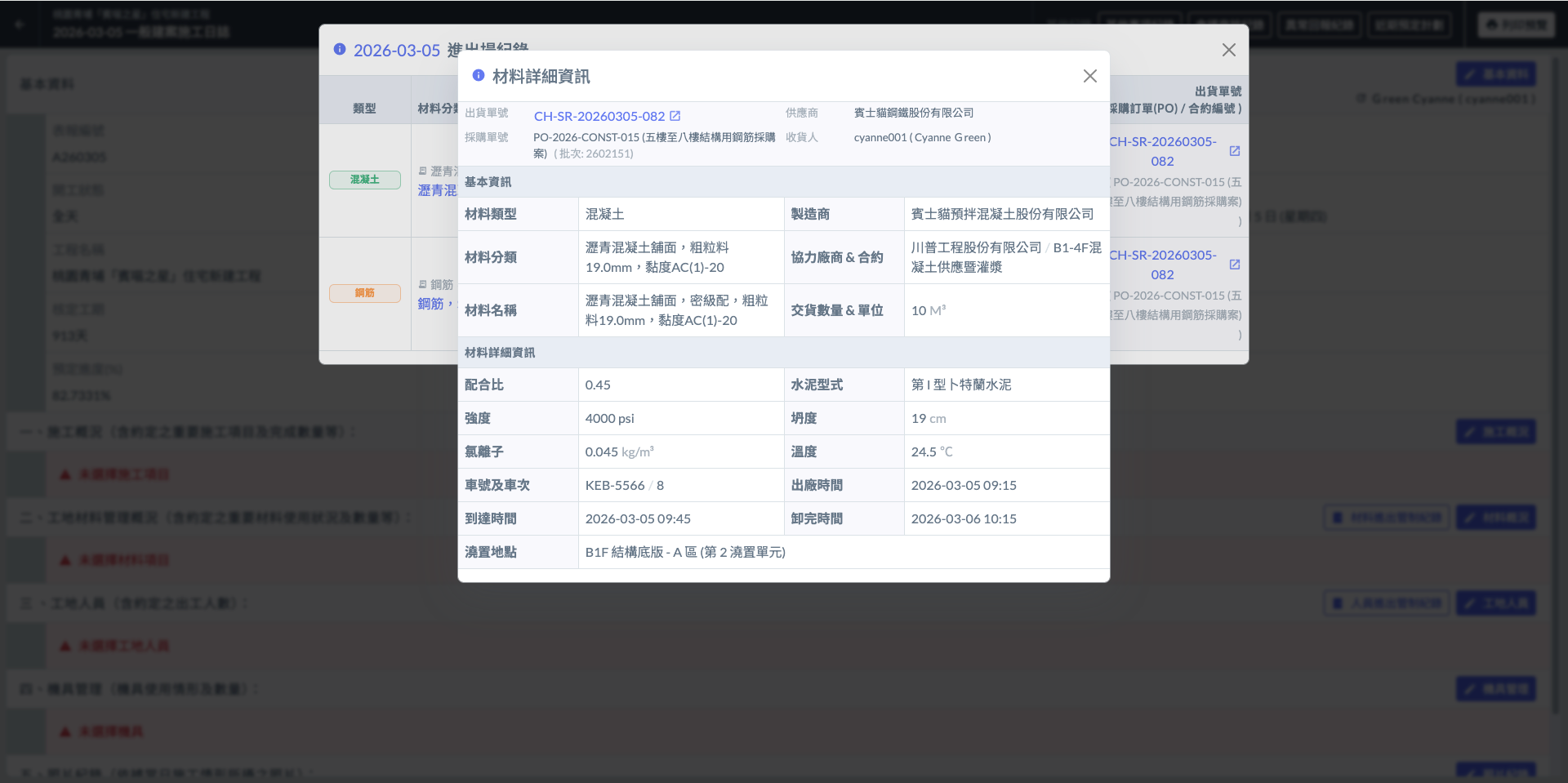The width and height of the screenshot is (1568, 783).
Task: Click the edit button in the 工地人員 section row
Action: click(x=1495, y=603)
